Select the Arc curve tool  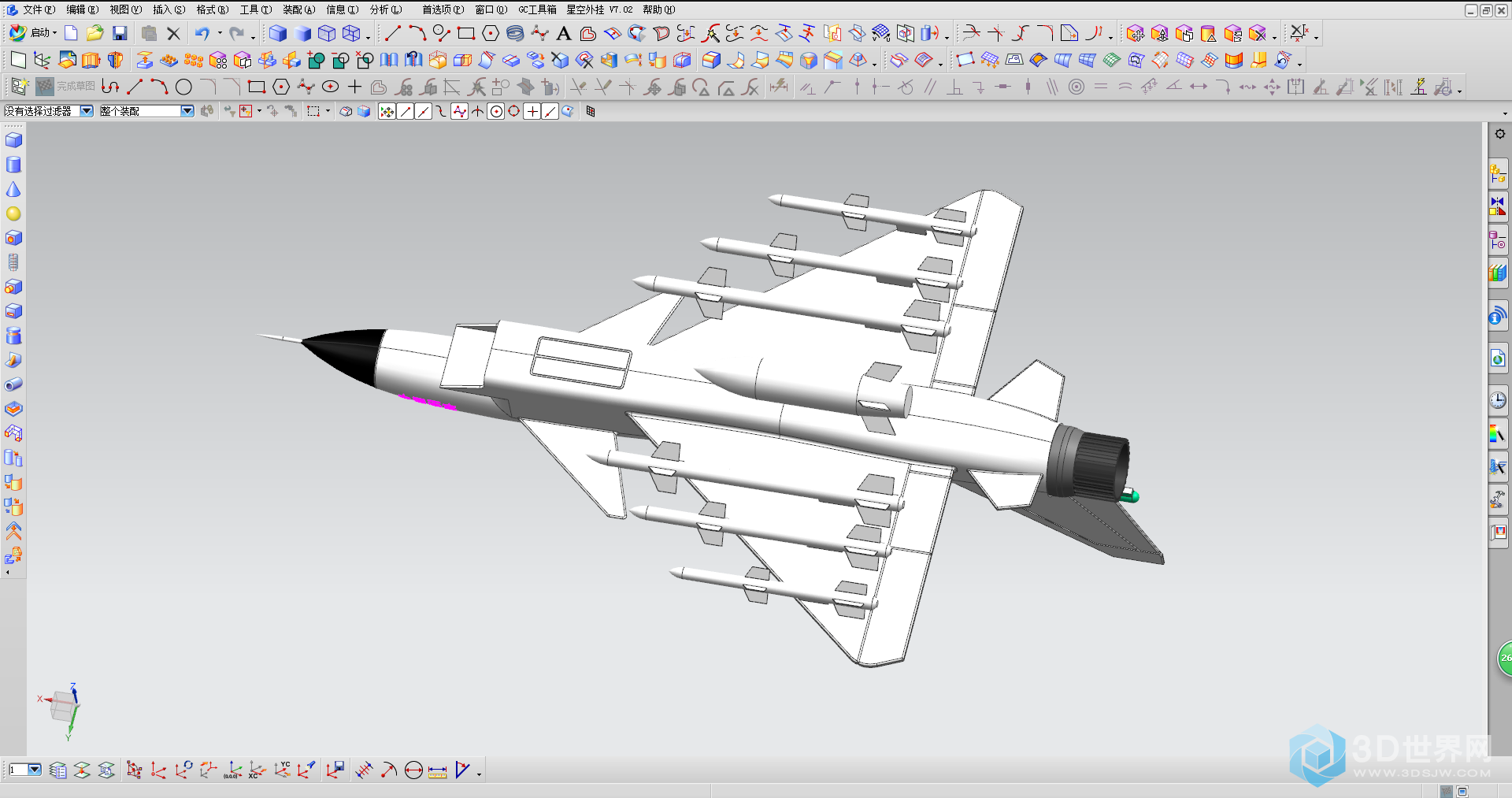(x=417, y=33)
